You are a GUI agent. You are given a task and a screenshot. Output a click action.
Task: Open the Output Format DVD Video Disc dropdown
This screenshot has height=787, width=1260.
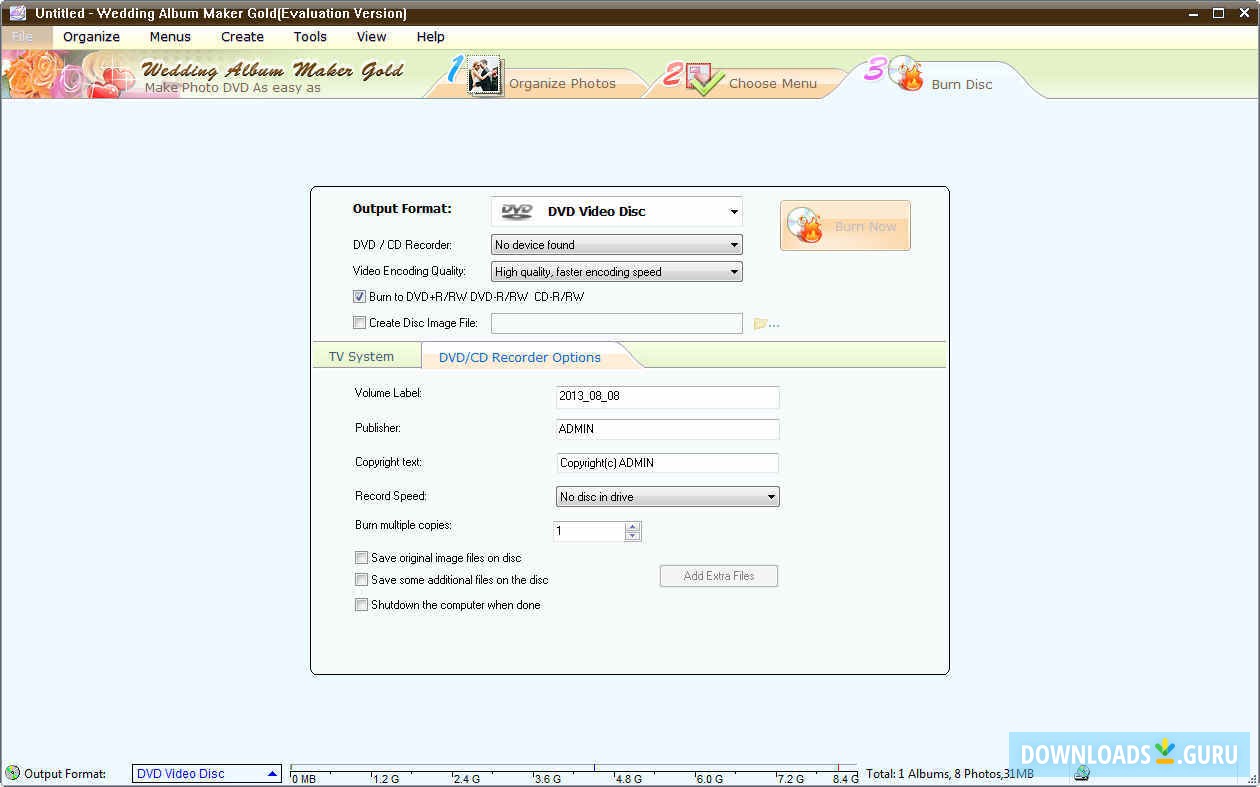tap(617, 211)
